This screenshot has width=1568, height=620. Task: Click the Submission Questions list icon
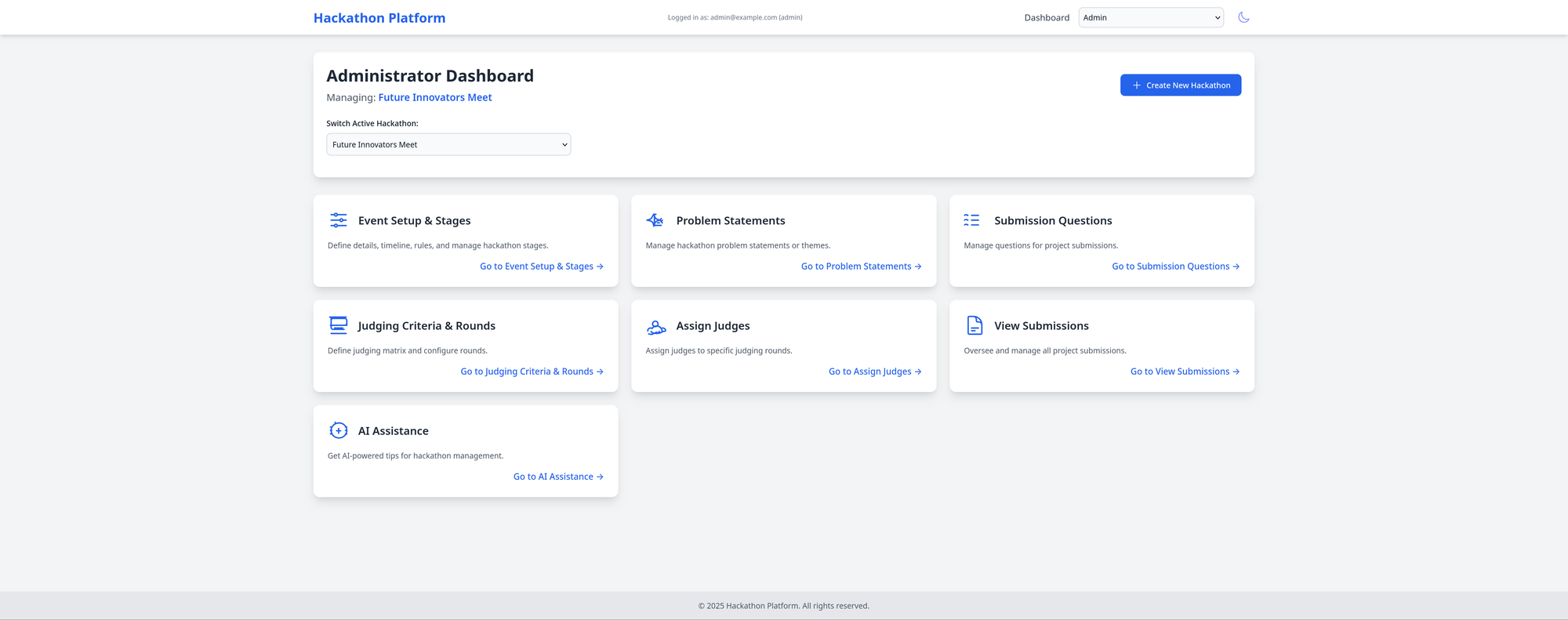(x=971, y=220)
